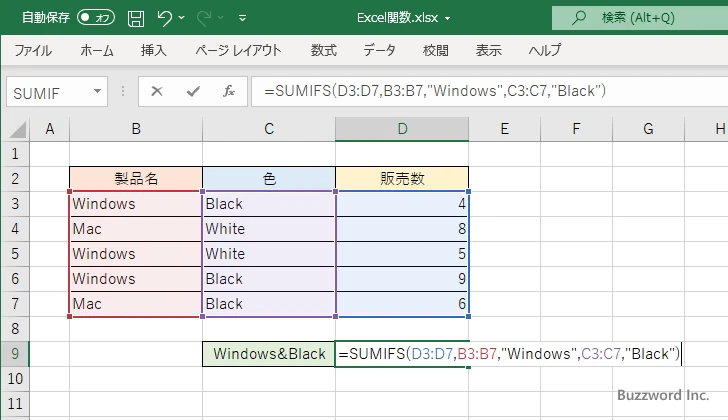Click cell B7 containing Mac
The width and height of the screenshot is (728, 420).
(x=136, y=304)
